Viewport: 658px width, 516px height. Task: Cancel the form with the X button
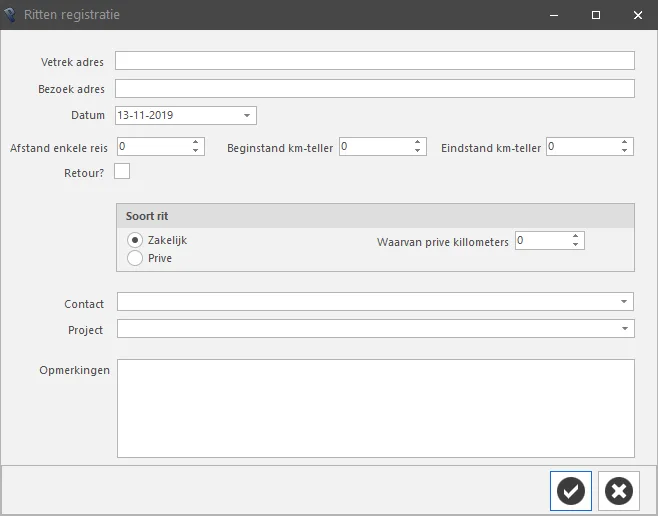[x=619, y=490]
